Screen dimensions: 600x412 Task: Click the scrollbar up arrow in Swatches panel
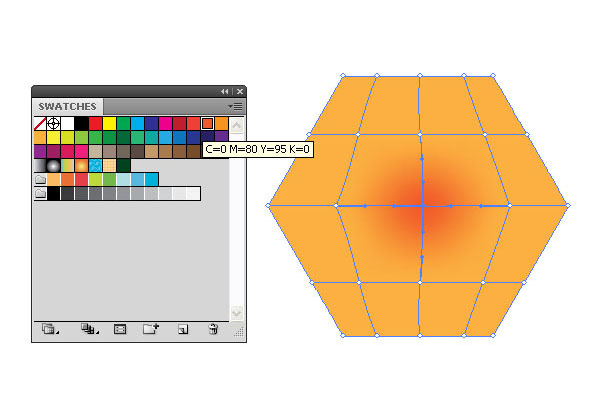(x=237, y=125)
